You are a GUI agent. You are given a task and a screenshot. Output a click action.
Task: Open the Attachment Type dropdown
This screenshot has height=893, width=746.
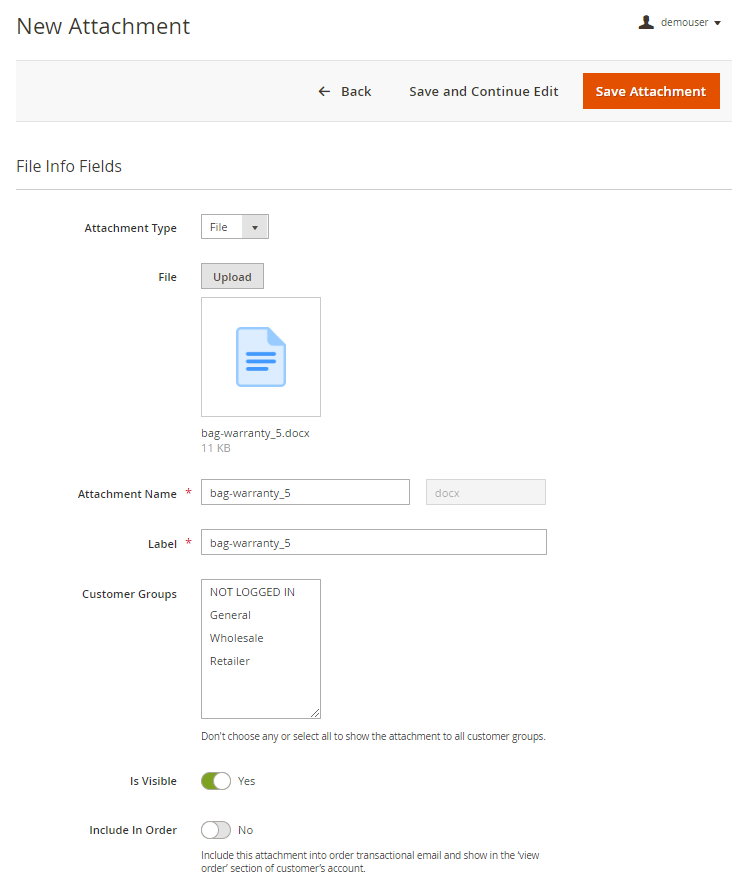click(x=234, y=227)
